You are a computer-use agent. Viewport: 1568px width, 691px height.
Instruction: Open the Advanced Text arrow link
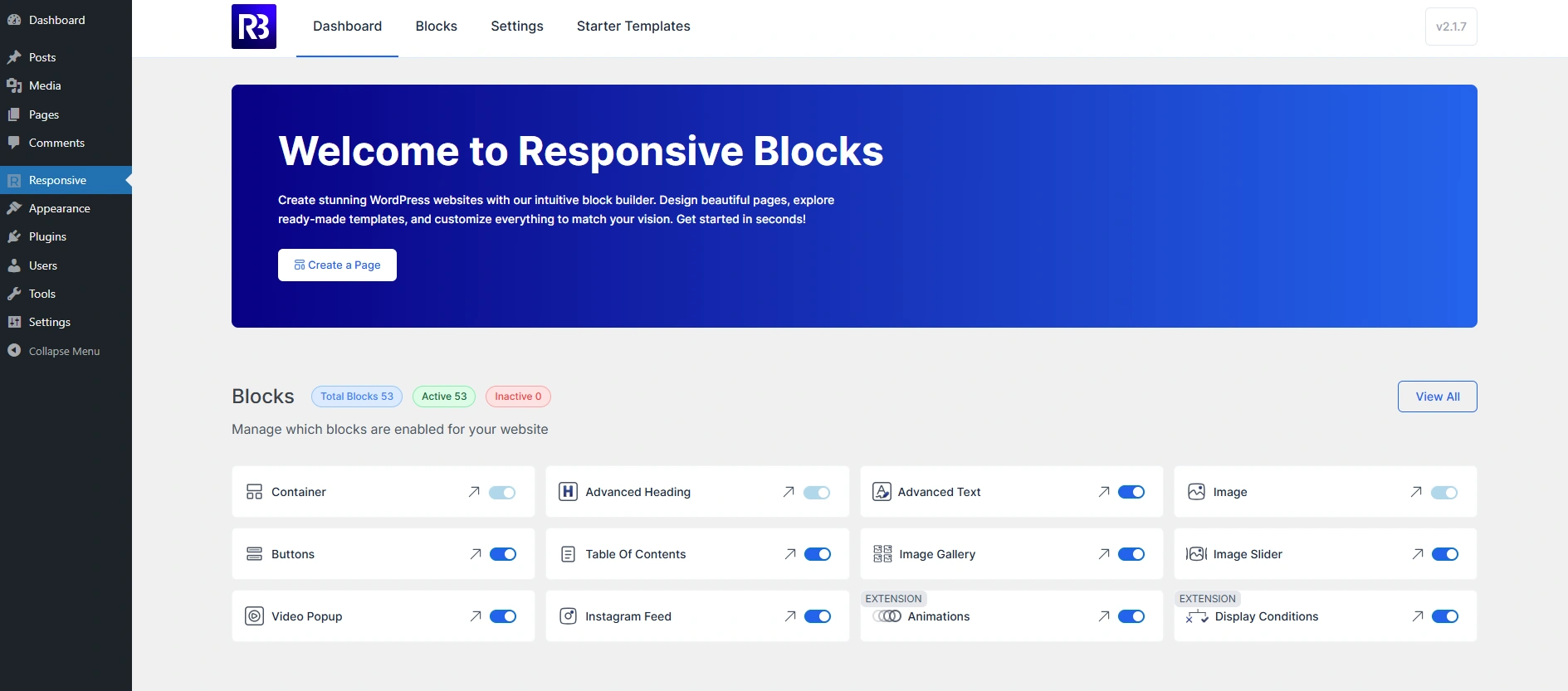coord(1104,492)
